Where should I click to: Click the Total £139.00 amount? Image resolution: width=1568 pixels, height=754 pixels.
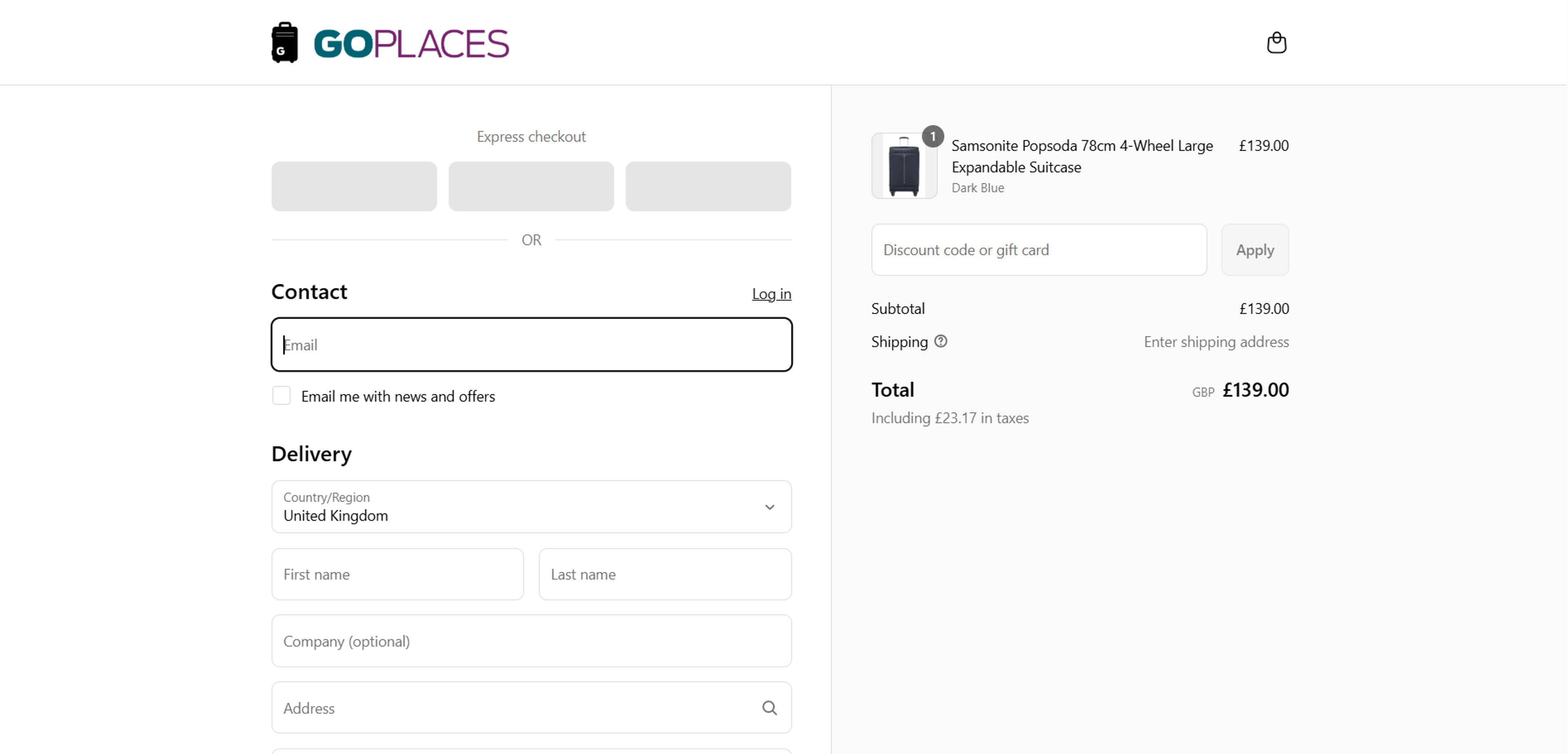tap(1255, 390)
